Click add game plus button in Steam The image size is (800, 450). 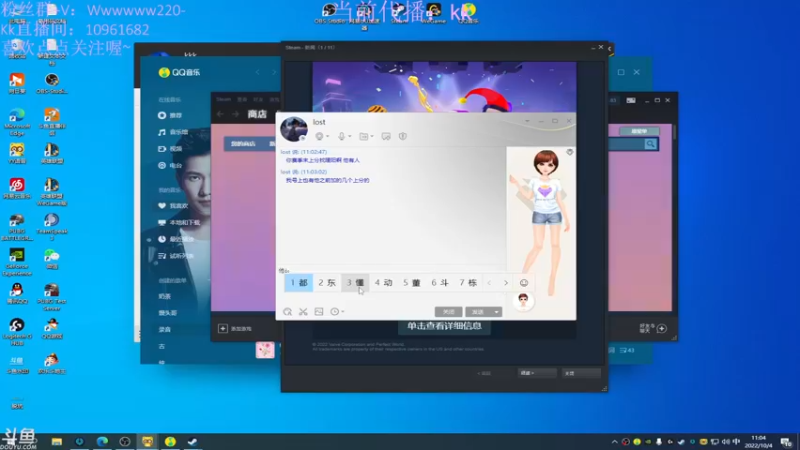click(x=223, y=329)
